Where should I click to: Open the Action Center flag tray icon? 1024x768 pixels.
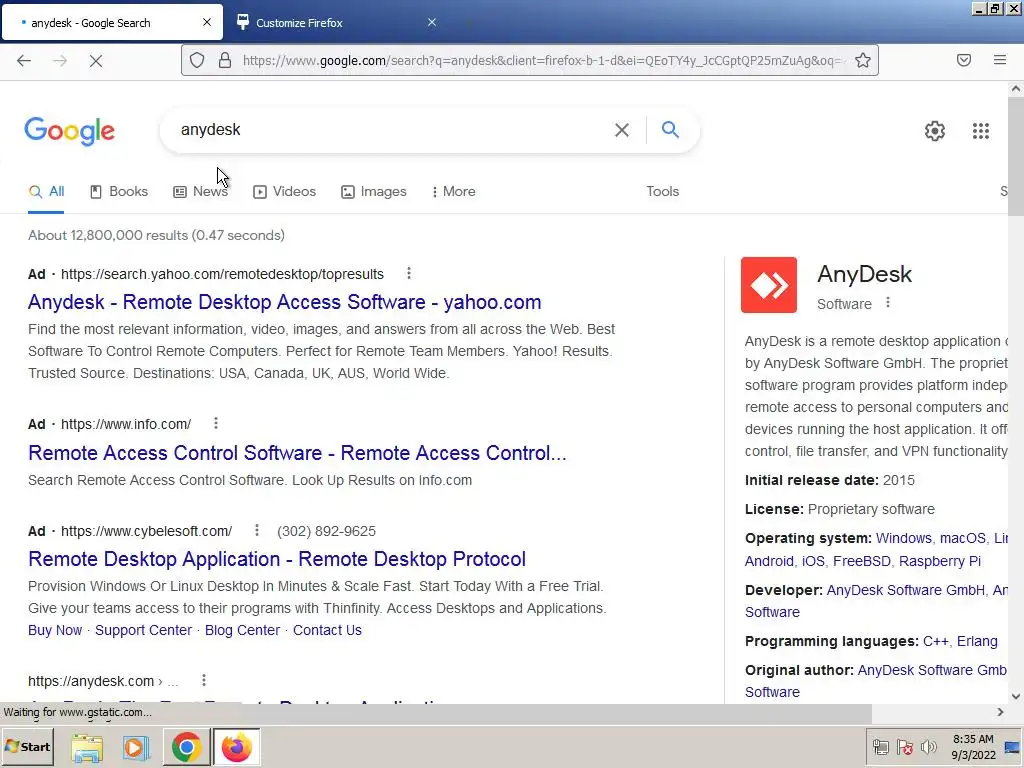(904, 747)
